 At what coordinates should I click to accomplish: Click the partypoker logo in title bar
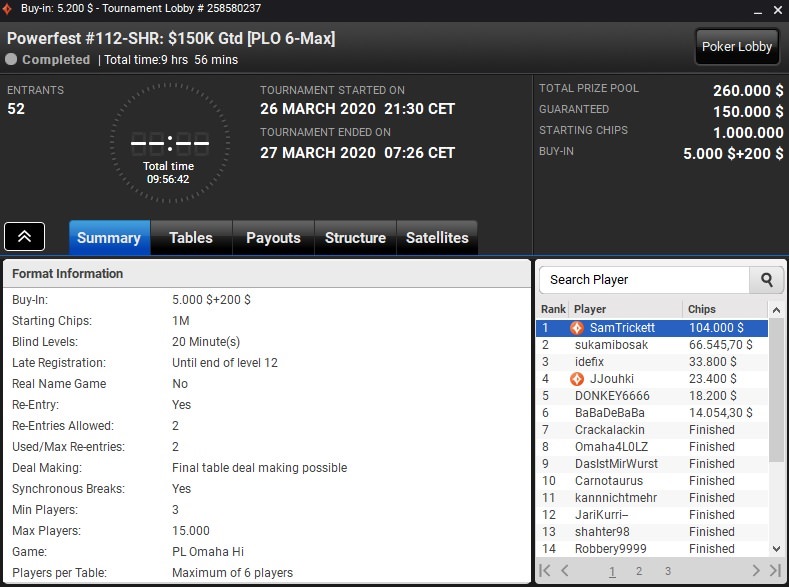(7, 9)
